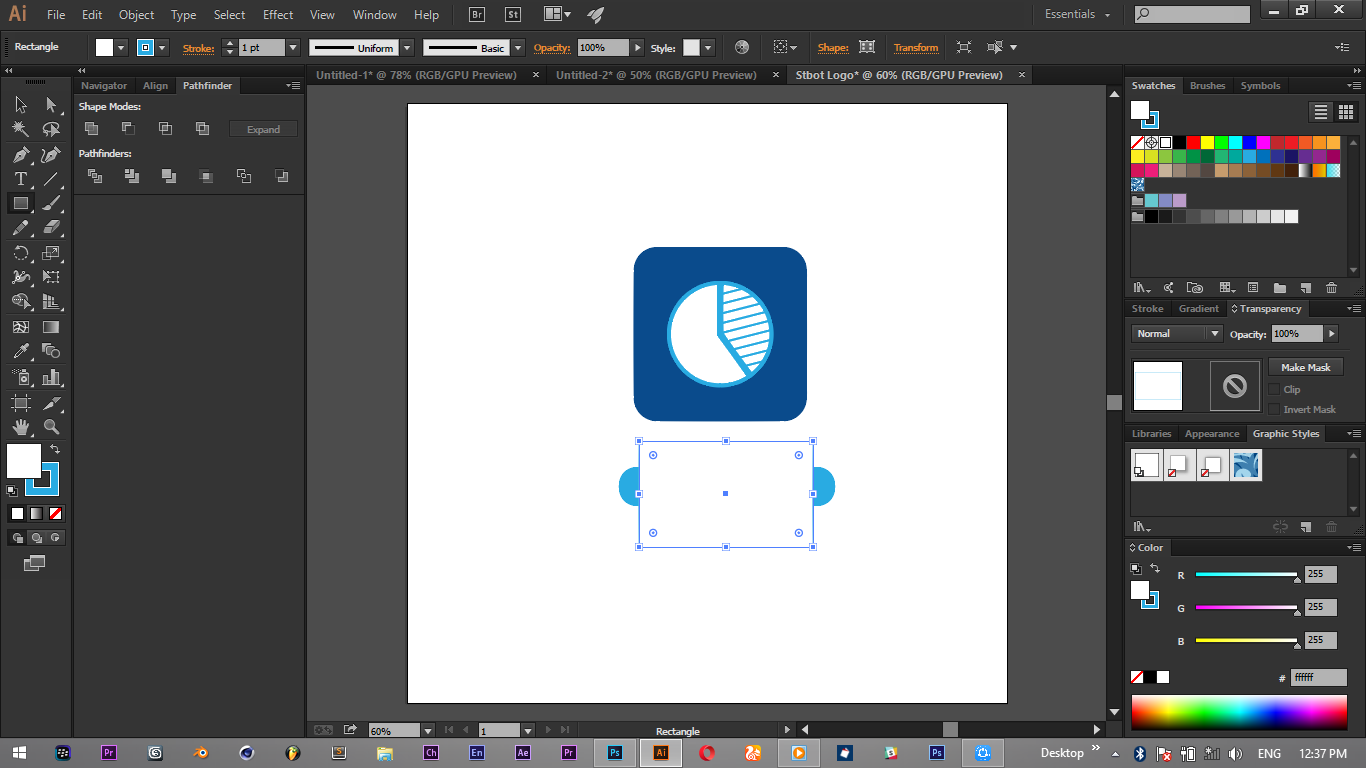Select the Pen tool
Screen dimensions: 1366x768
pos(20,155)
